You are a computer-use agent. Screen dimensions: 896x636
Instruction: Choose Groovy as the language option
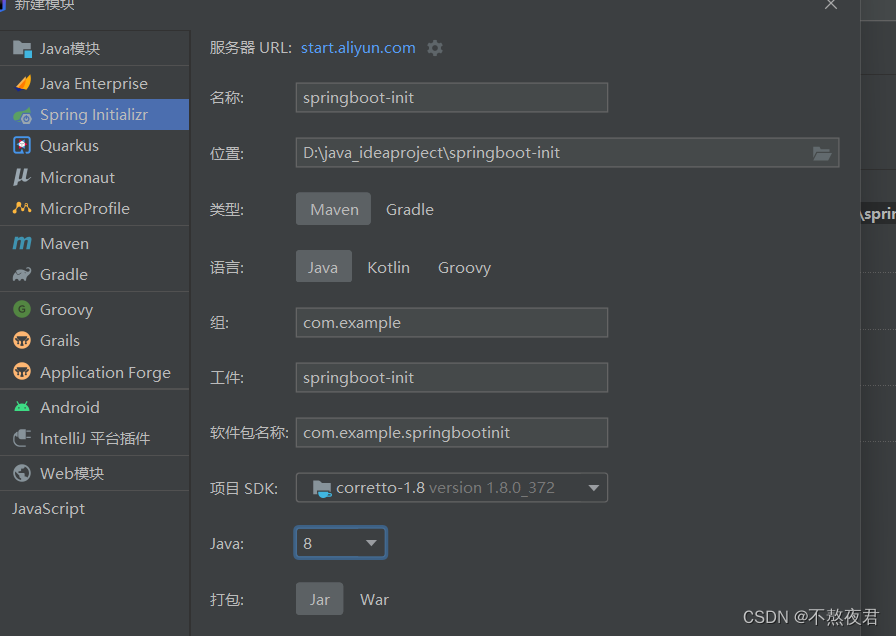(464, 267)
